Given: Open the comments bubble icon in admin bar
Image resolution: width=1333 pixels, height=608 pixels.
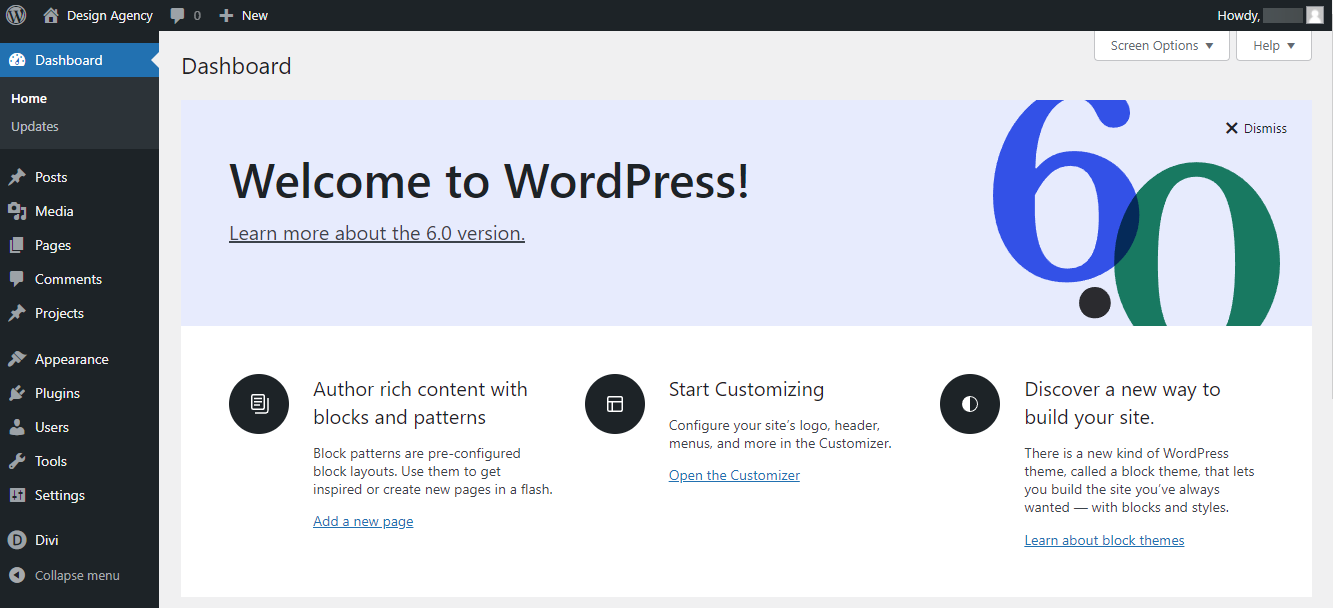Looking at the screenshot, I should [177, 15].
